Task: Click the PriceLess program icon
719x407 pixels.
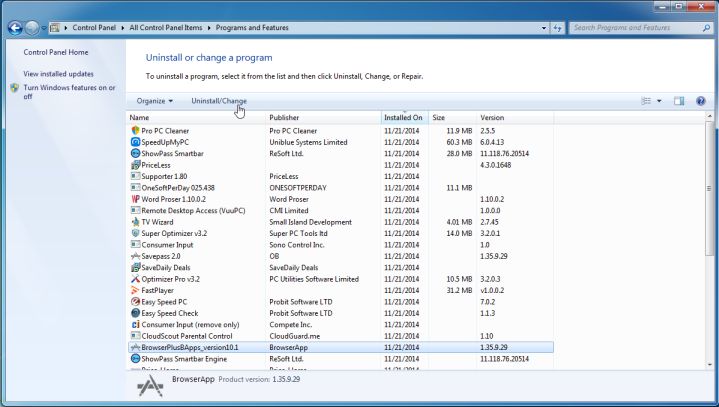Action: 135,165
